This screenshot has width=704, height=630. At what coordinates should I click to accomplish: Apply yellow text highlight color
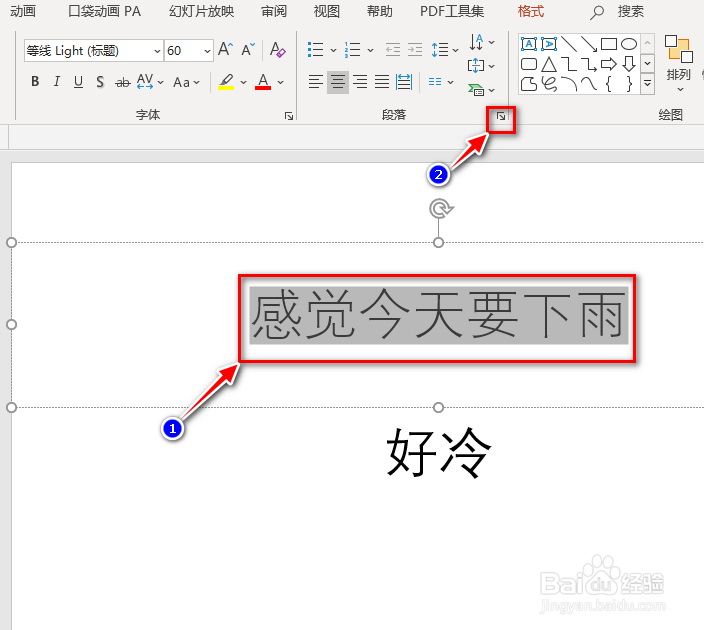[226, 82]
